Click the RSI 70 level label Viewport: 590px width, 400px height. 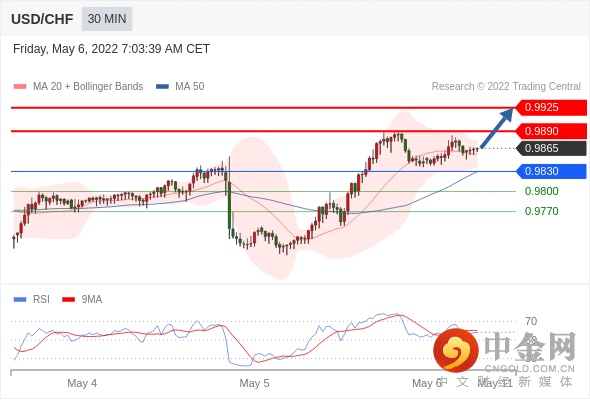point(531,321)
